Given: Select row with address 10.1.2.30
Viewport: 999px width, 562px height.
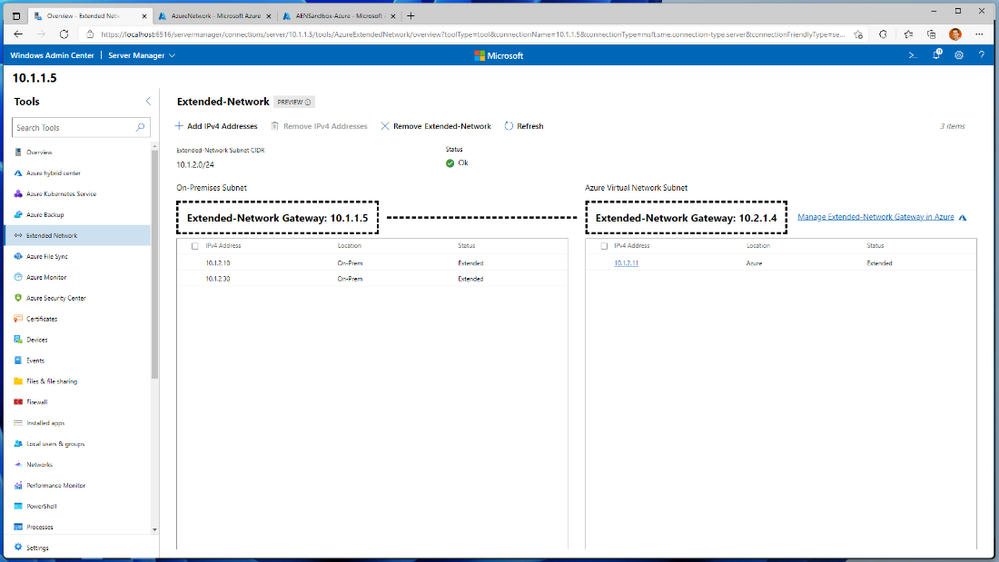Looking at the screenshot, I should pos(372,278).
